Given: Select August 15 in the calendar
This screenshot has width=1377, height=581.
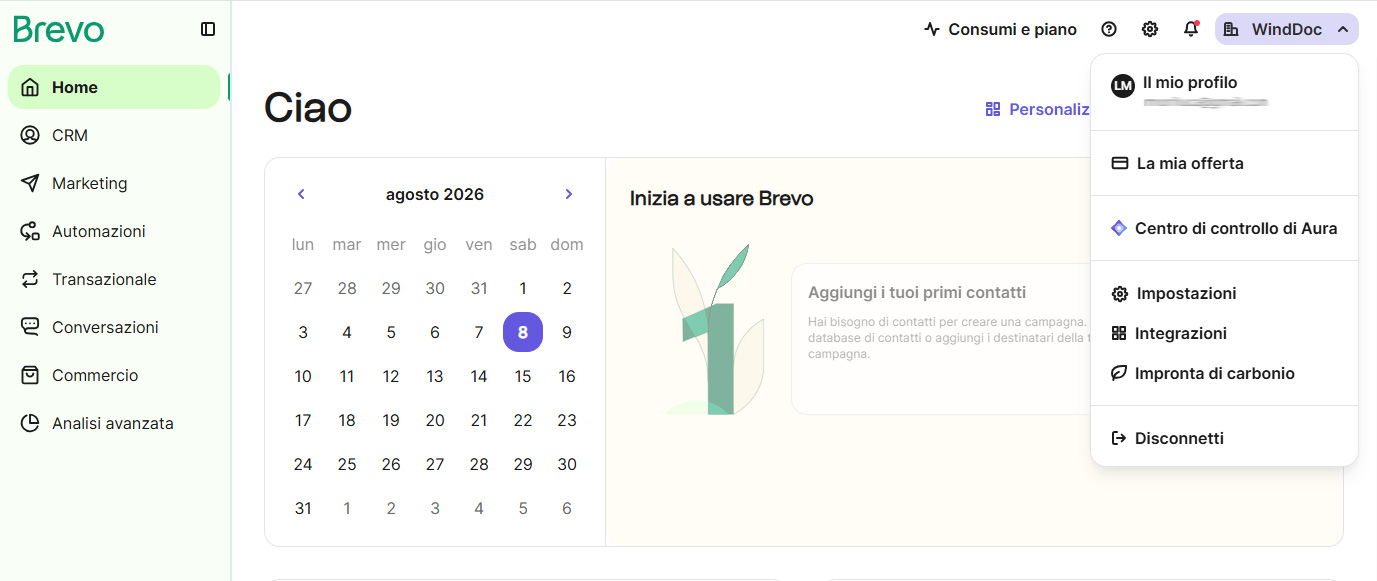Looking at the screenshot, I should 523,376.
